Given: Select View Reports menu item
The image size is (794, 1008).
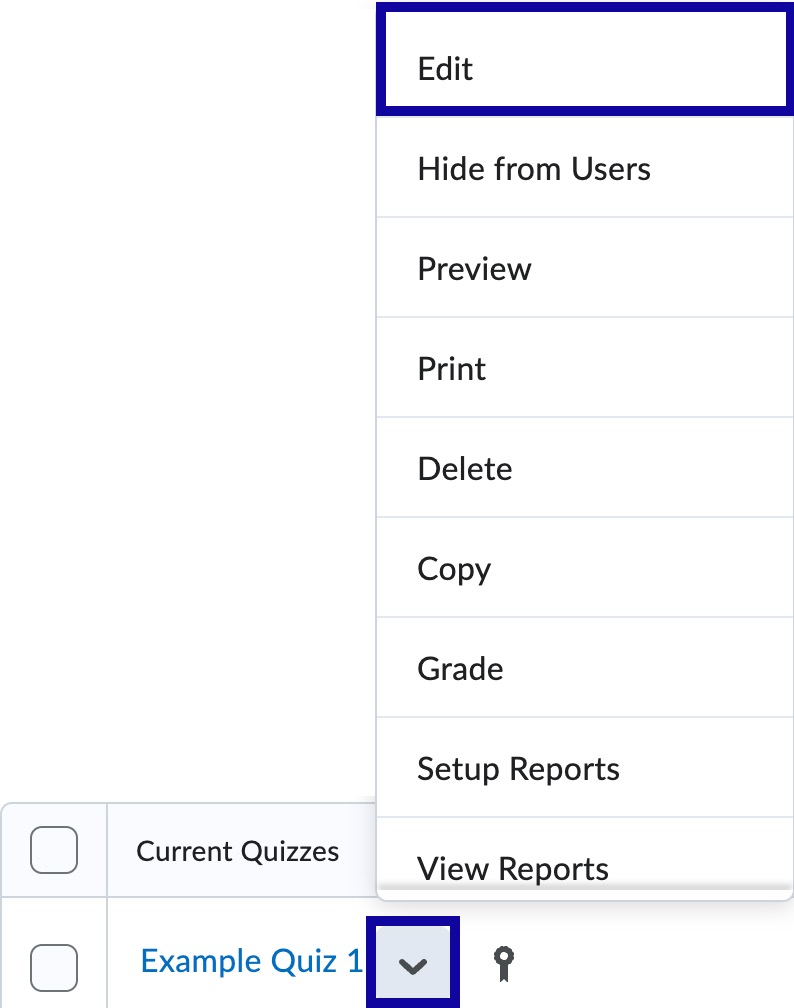Looking at the screenshot, I should click(584, 867).
